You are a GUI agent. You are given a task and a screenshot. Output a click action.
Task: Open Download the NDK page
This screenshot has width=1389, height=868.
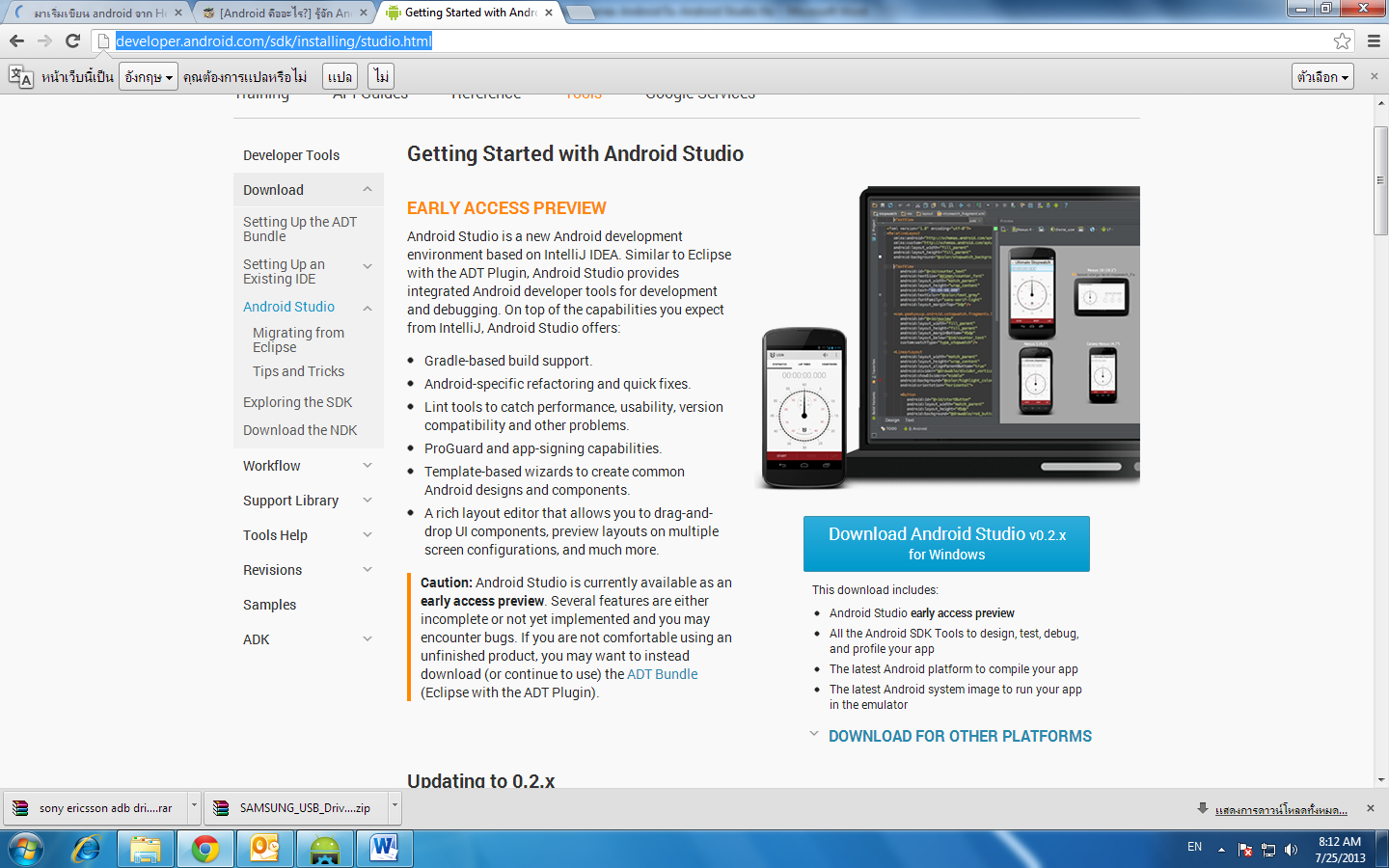click(300, 430)
